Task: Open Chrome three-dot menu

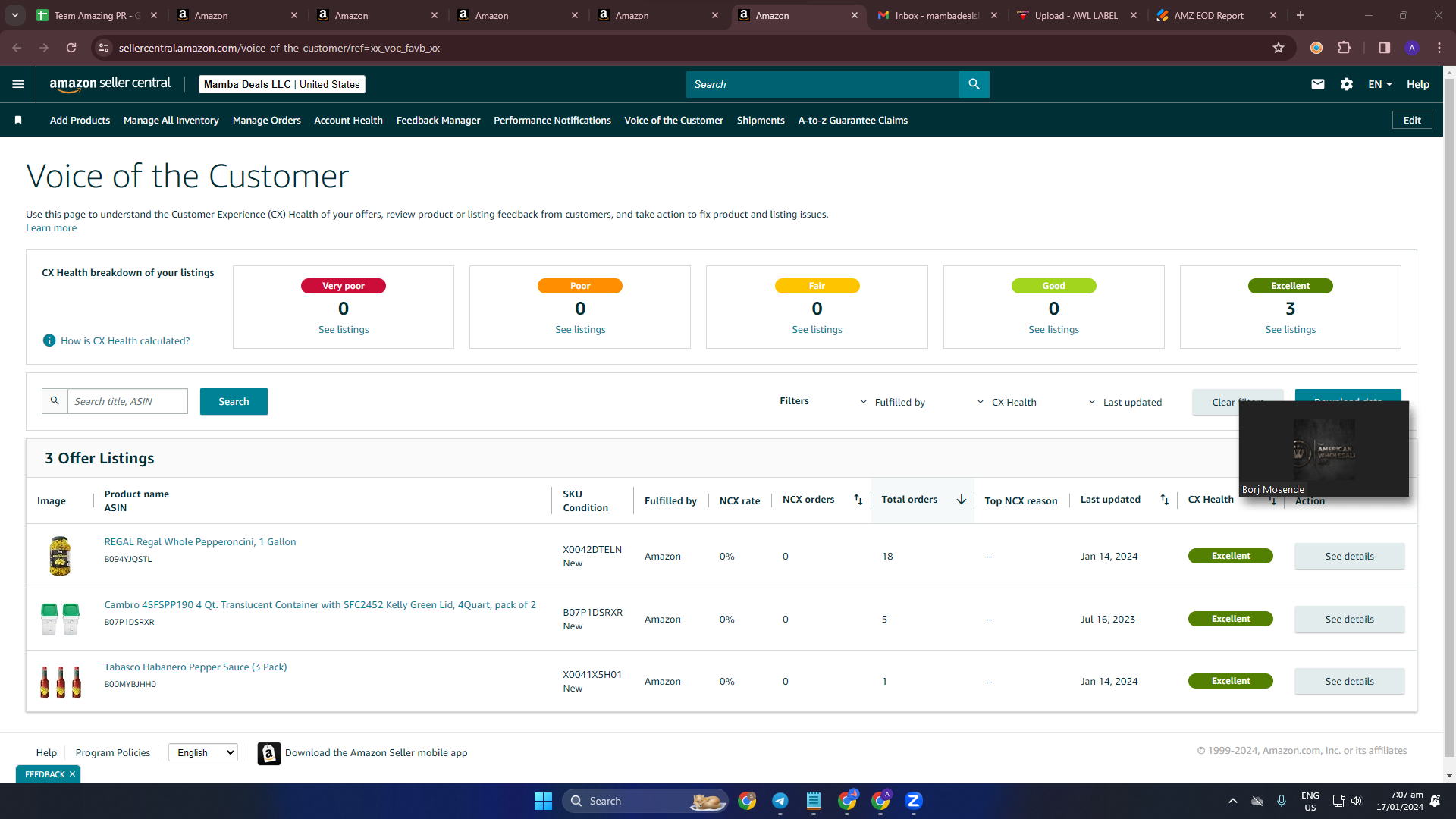Action: (1439, 48)
